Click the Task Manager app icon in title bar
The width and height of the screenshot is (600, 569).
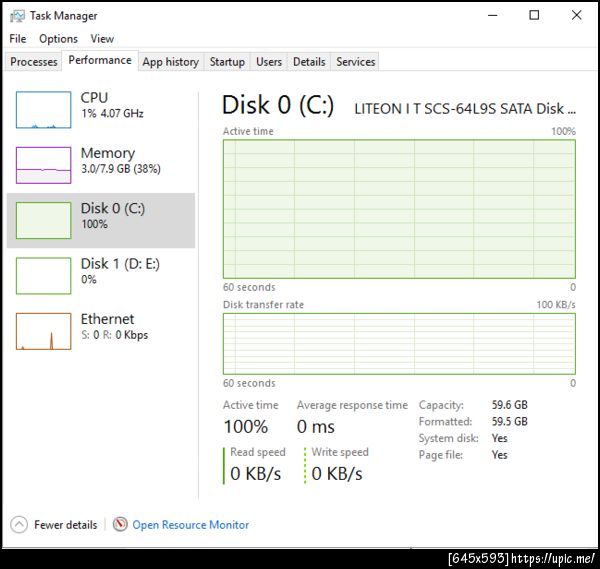pyautogui.click(x=17, y=16)
